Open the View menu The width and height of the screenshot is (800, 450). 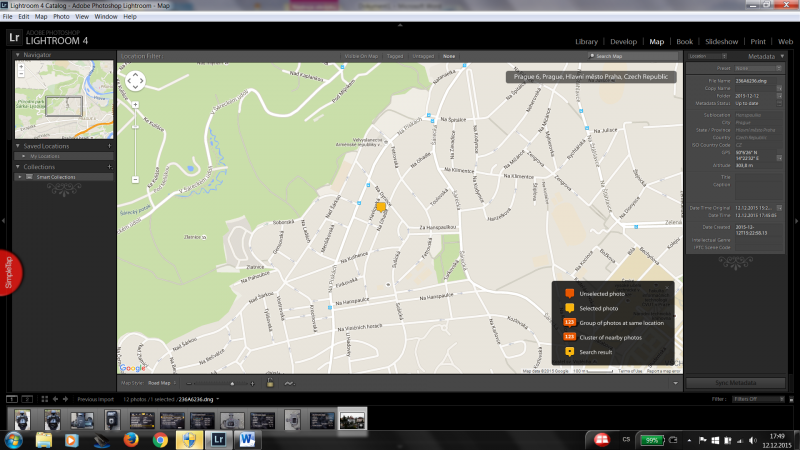(x=82, y=16)
